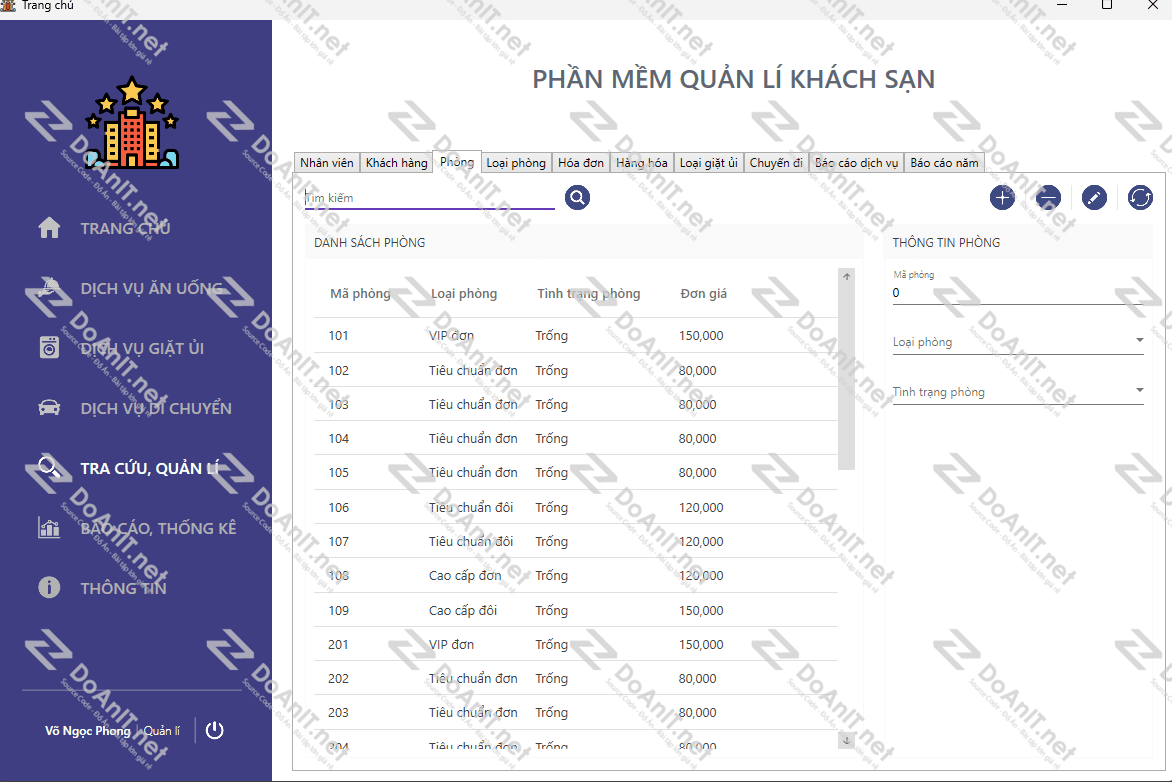Switch to the Hàng hóa tab
Screen dimensions: 1172x782
click(x=642, y=163)
